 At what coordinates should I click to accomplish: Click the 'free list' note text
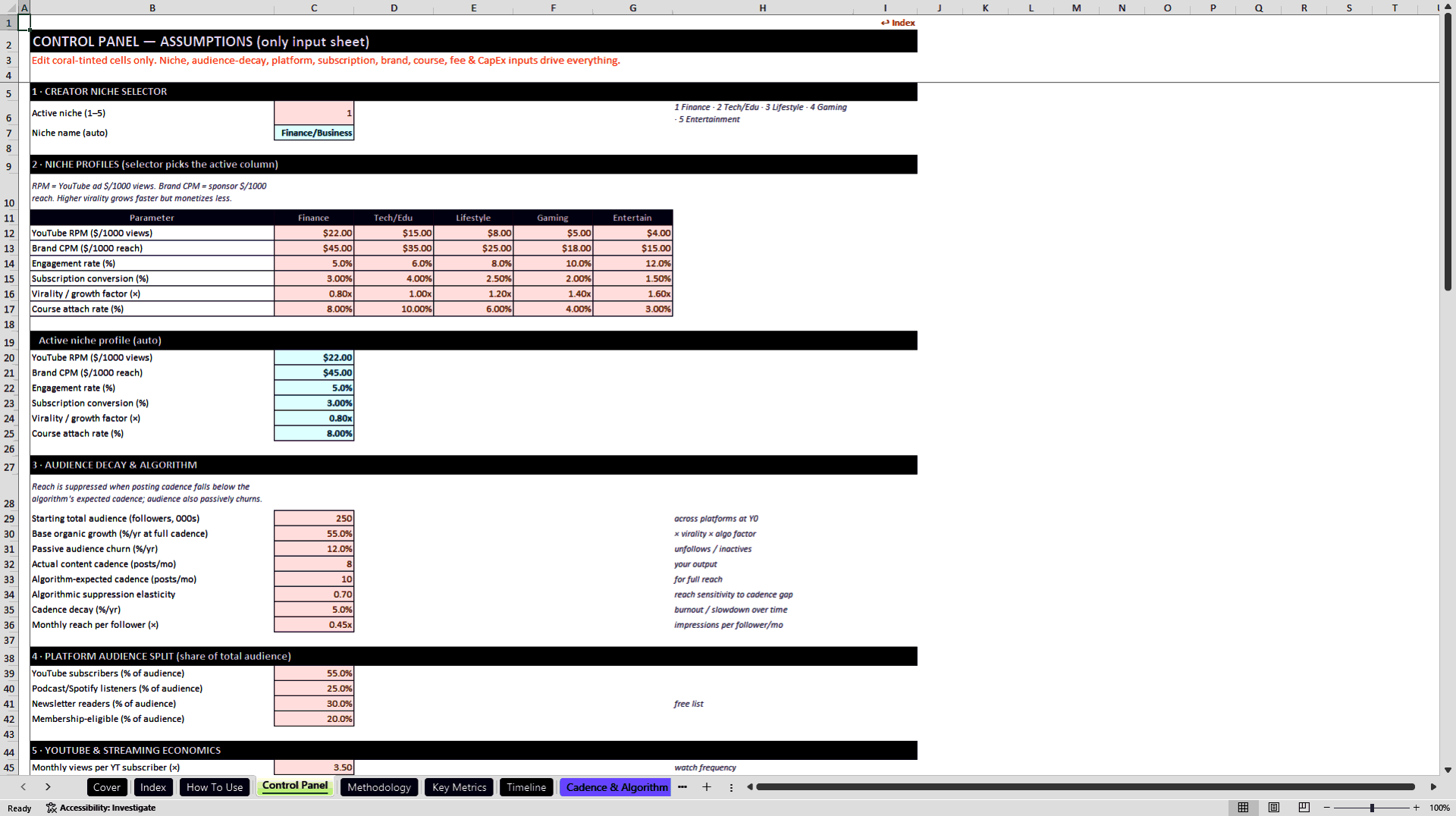coord(689,704)
